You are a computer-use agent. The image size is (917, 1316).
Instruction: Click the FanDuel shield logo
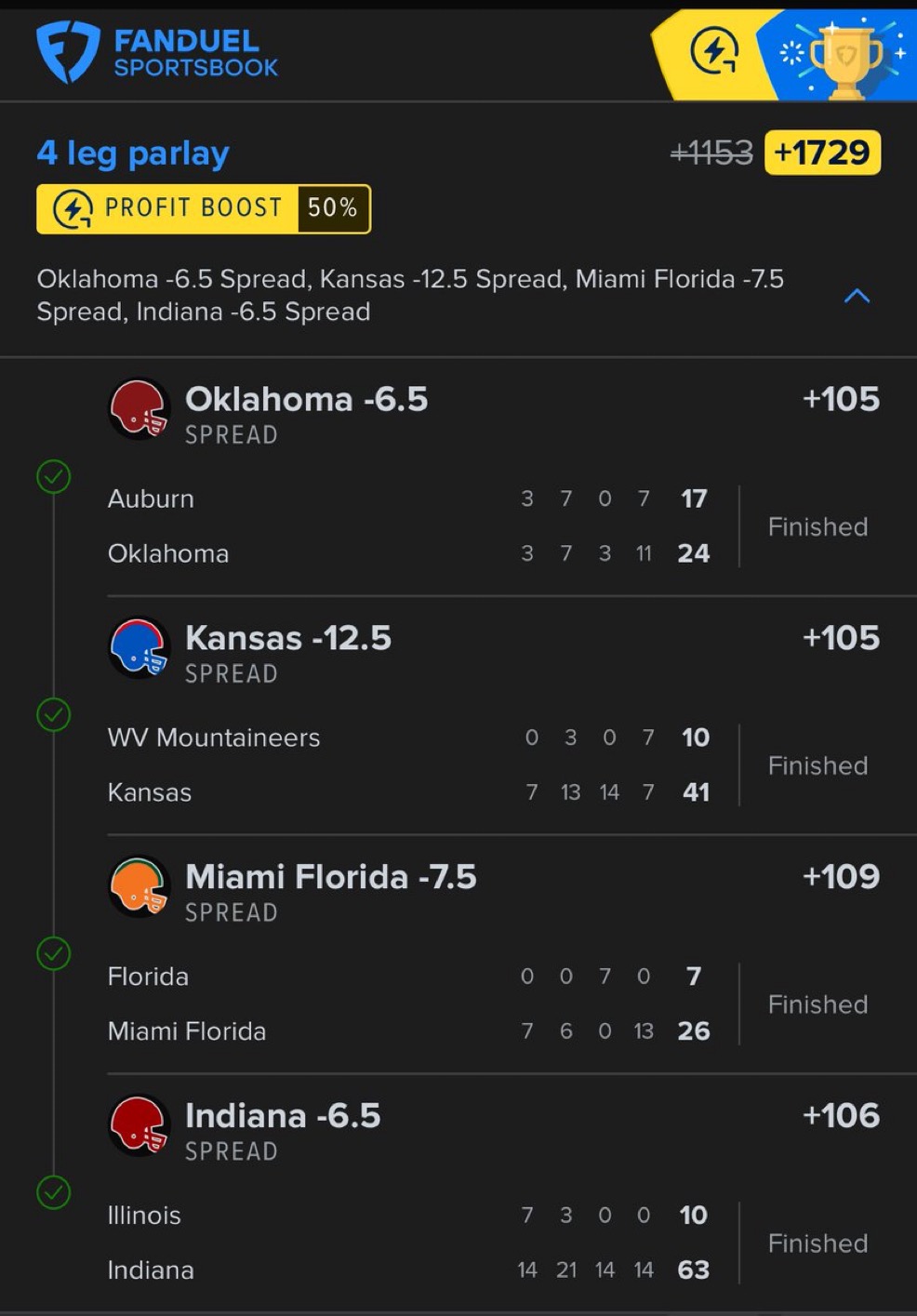click(67, 52)
